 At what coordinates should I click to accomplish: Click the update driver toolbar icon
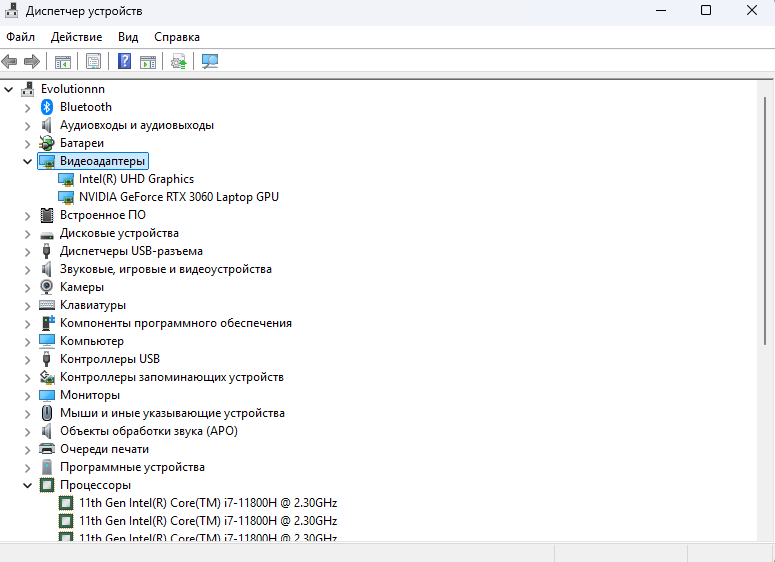(x=179, y=61)
